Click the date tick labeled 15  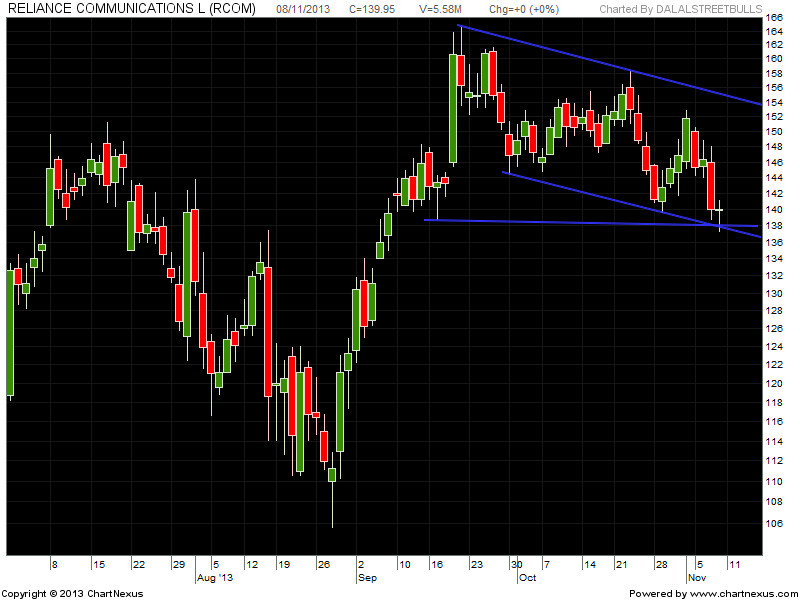point(99,565)
